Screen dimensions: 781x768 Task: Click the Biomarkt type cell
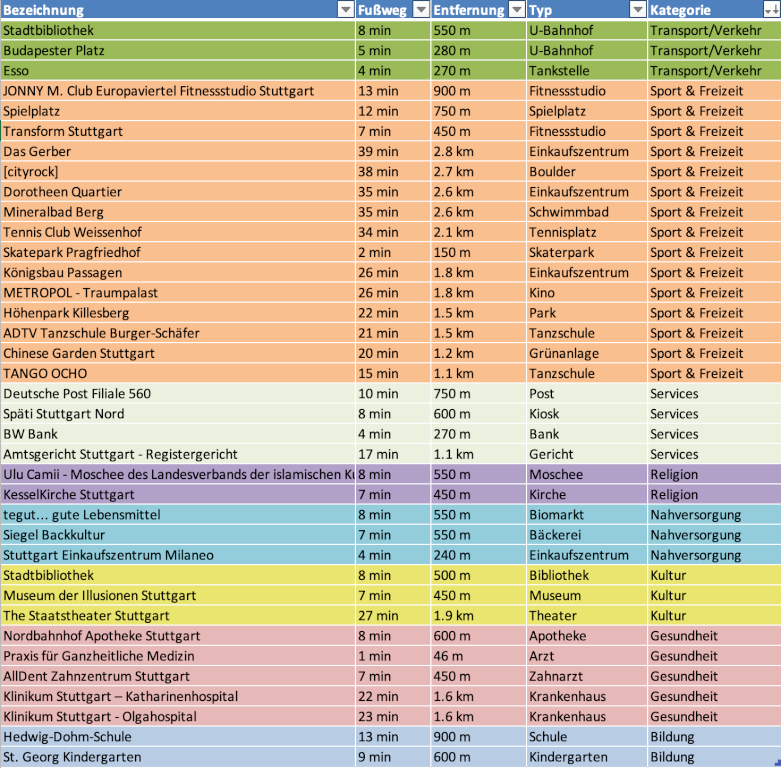pos(587,514)
